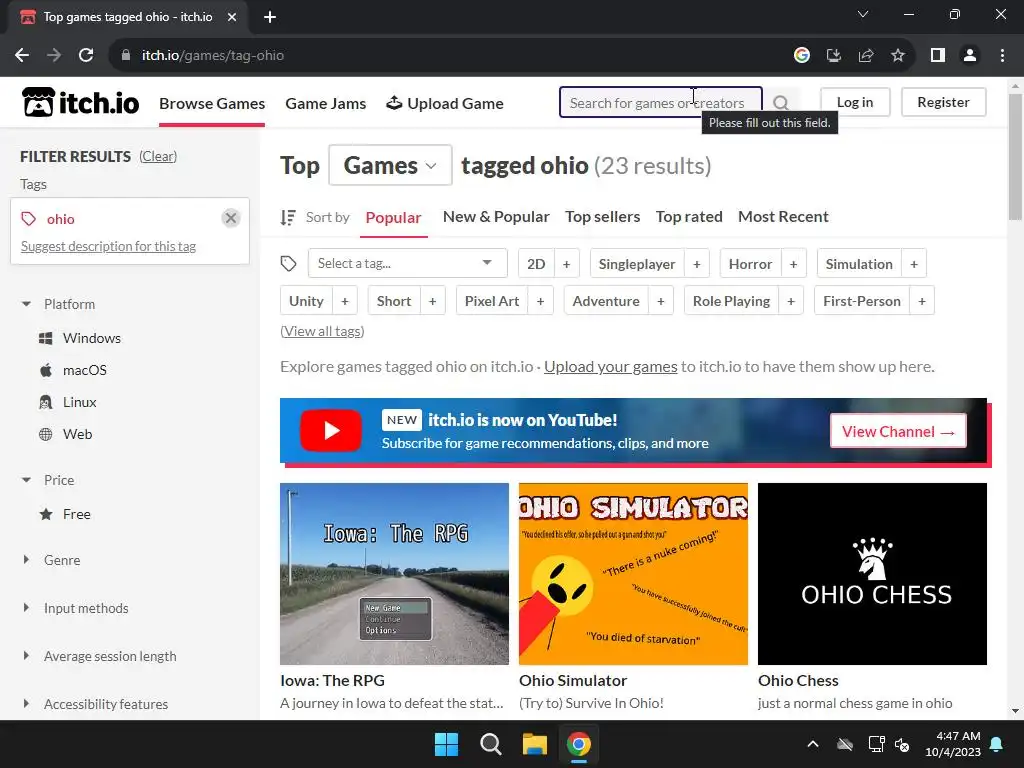Click the View Channel button

[898, 431]
